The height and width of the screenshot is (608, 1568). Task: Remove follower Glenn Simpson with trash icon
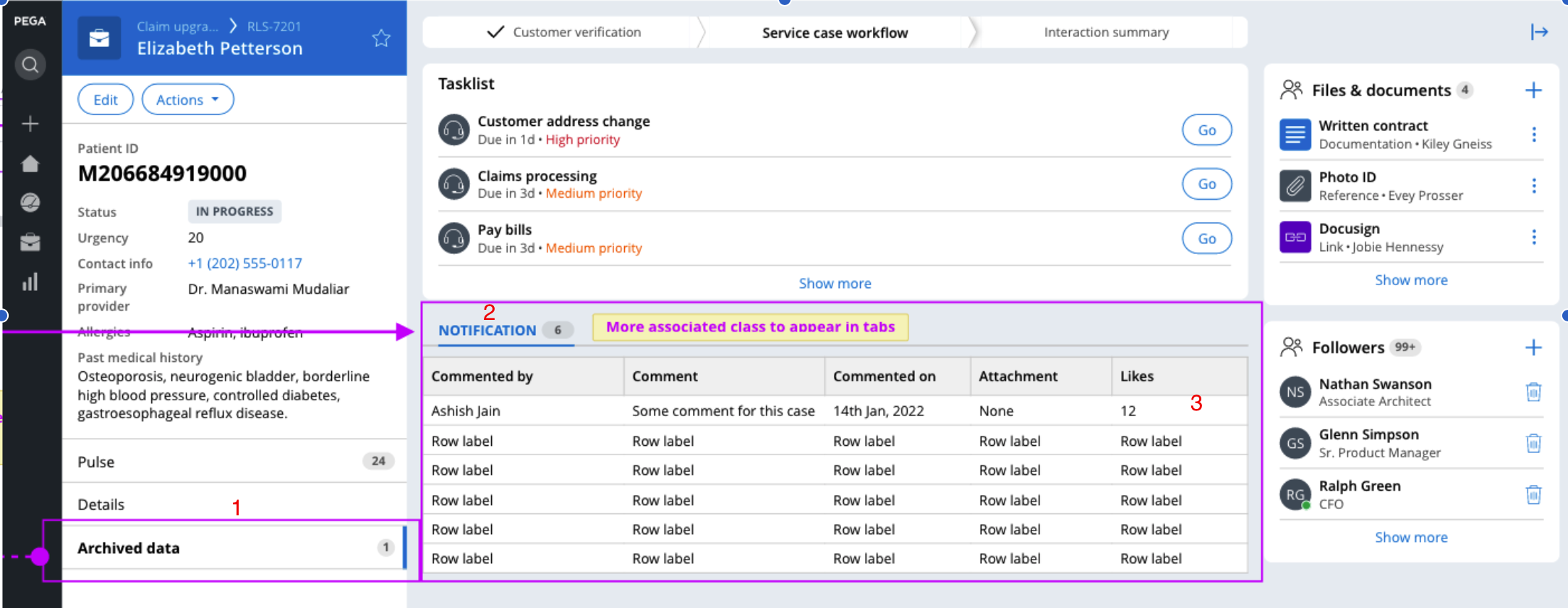click(1533, 443)
